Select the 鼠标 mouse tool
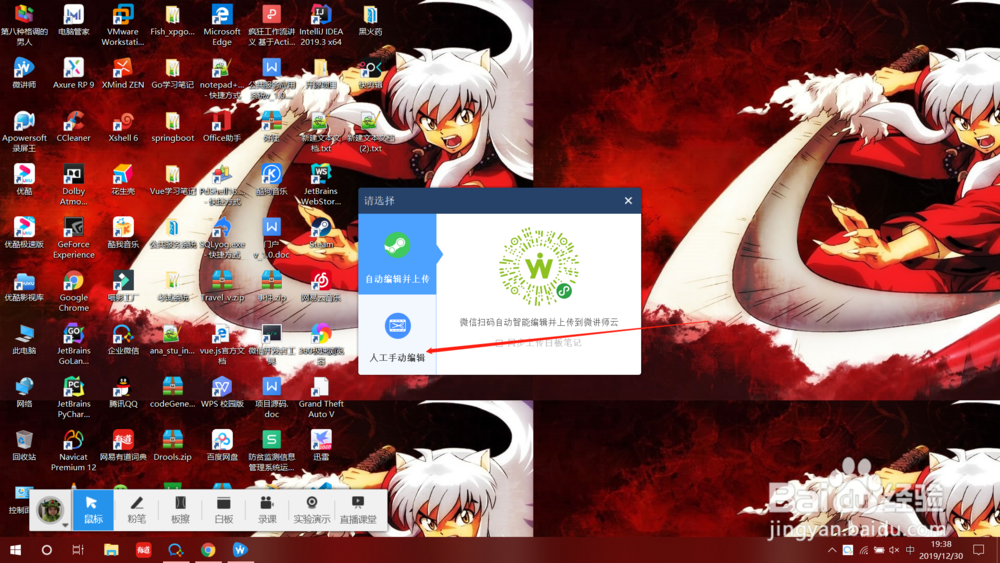 pos(93,510)
